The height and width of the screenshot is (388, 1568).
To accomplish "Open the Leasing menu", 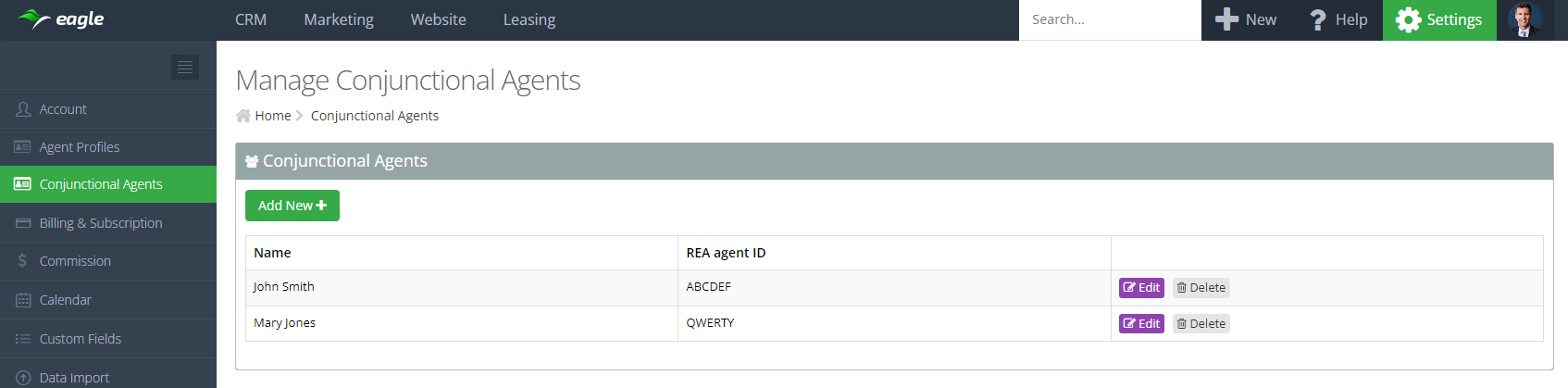I will (529, 19).
